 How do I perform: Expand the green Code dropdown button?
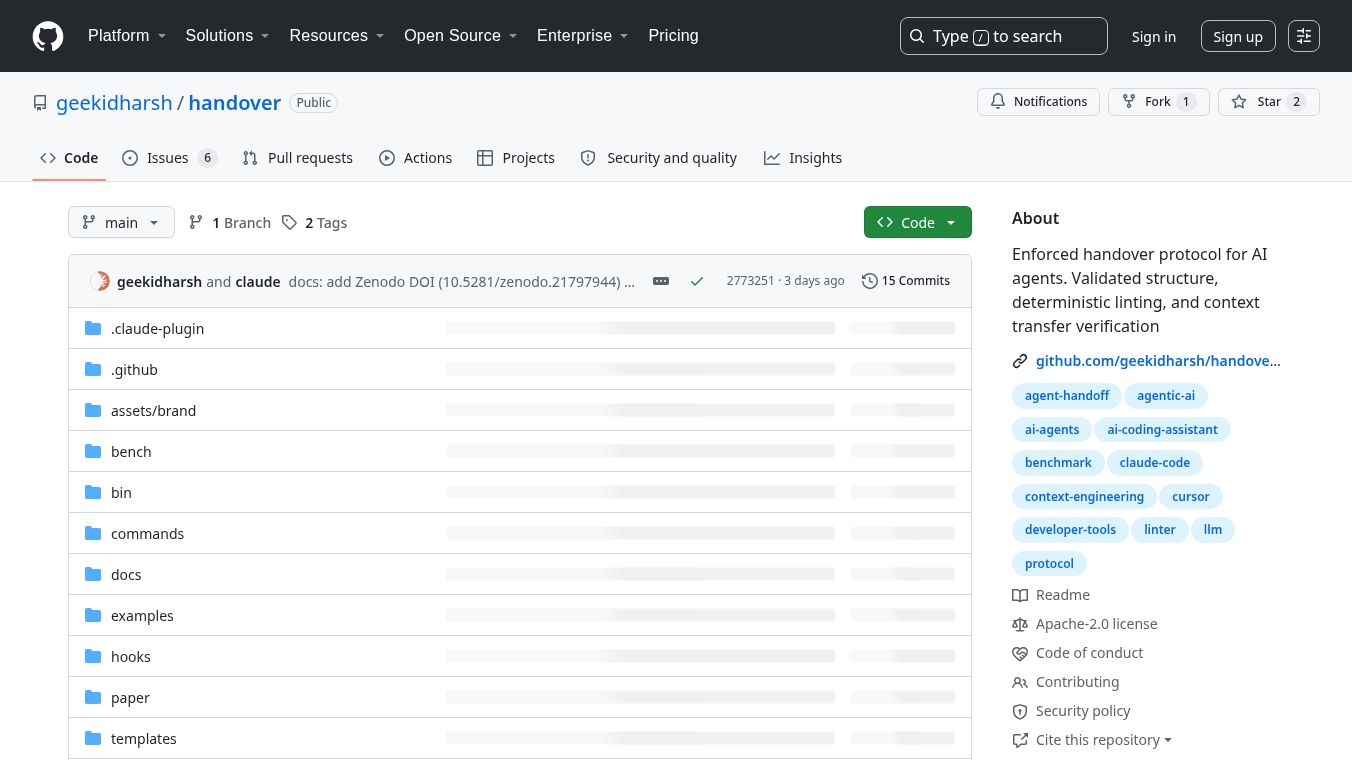(918, 223)
